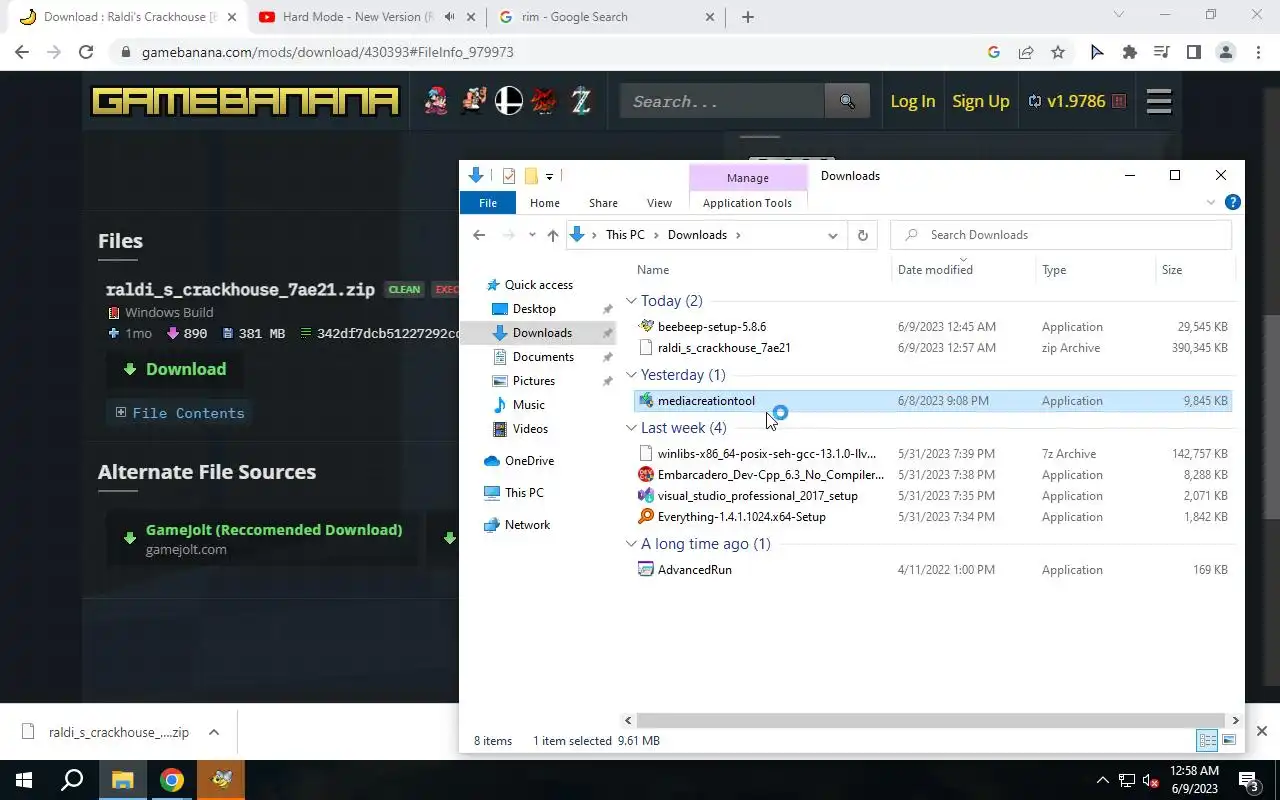Select Pictures in navigation pane
The width and height of the screenshot is (1280, 800).
coord(533,381)
